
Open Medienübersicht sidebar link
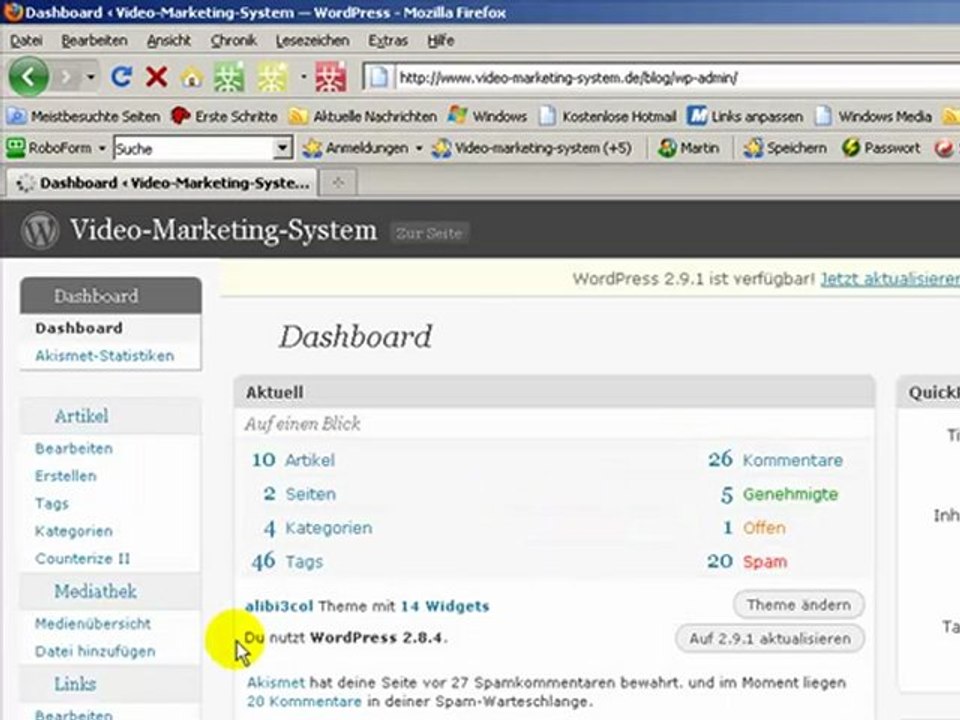[92, 624]
